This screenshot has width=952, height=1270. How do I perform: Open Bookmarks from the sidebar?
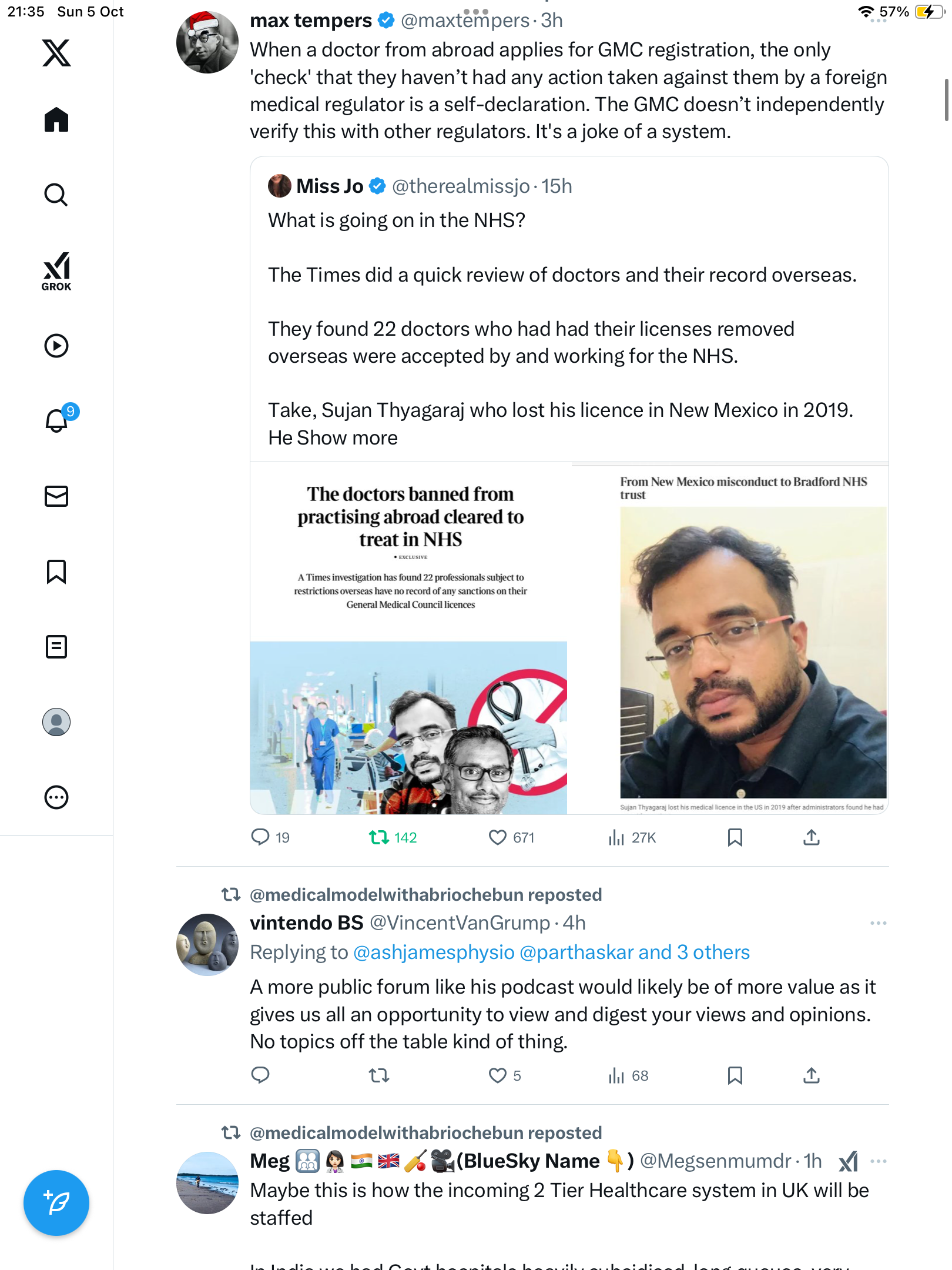(56, 571)
